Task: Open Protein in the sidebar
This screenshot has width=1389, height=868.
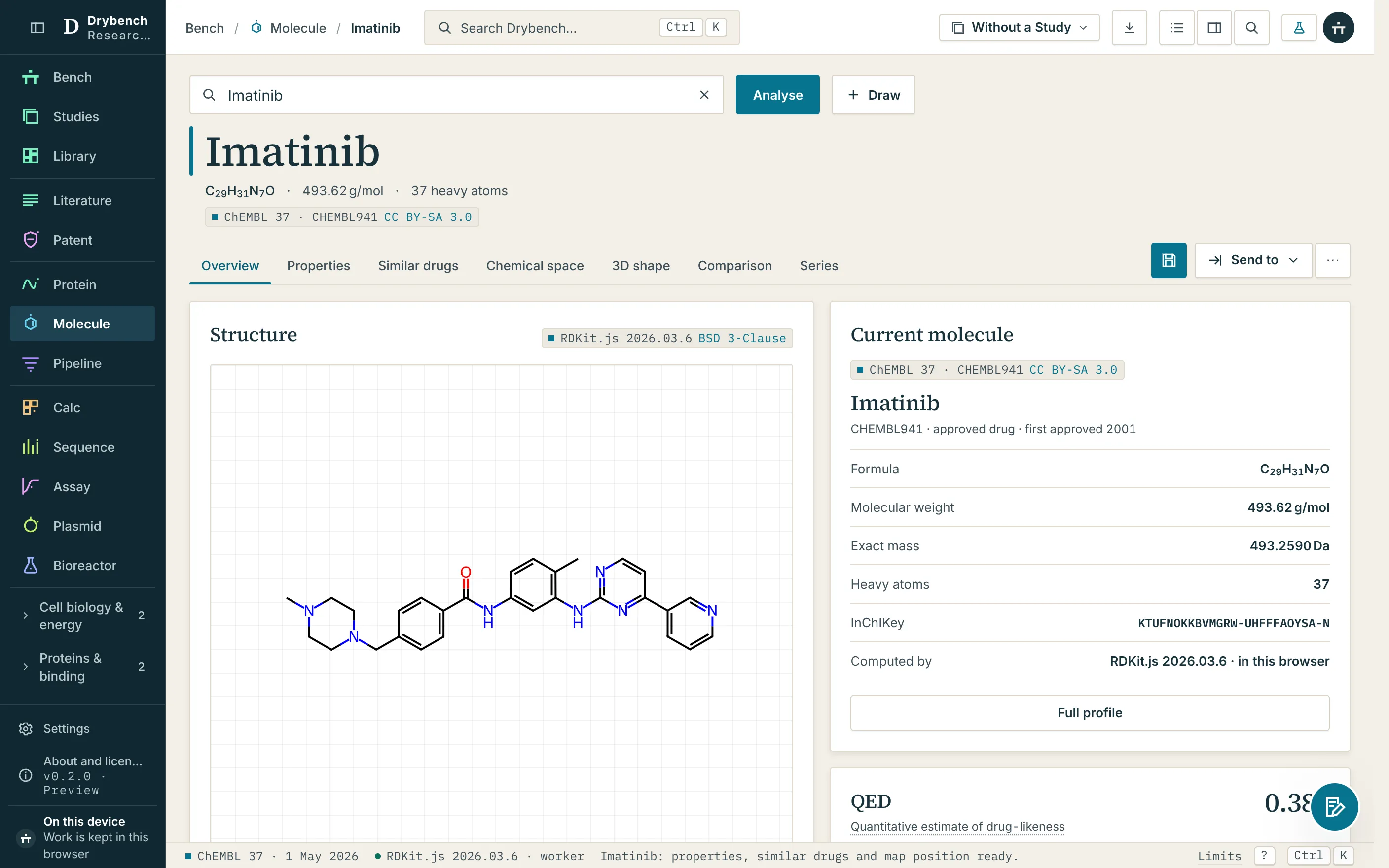Action: pyautogui.click(x=82, y=284)
